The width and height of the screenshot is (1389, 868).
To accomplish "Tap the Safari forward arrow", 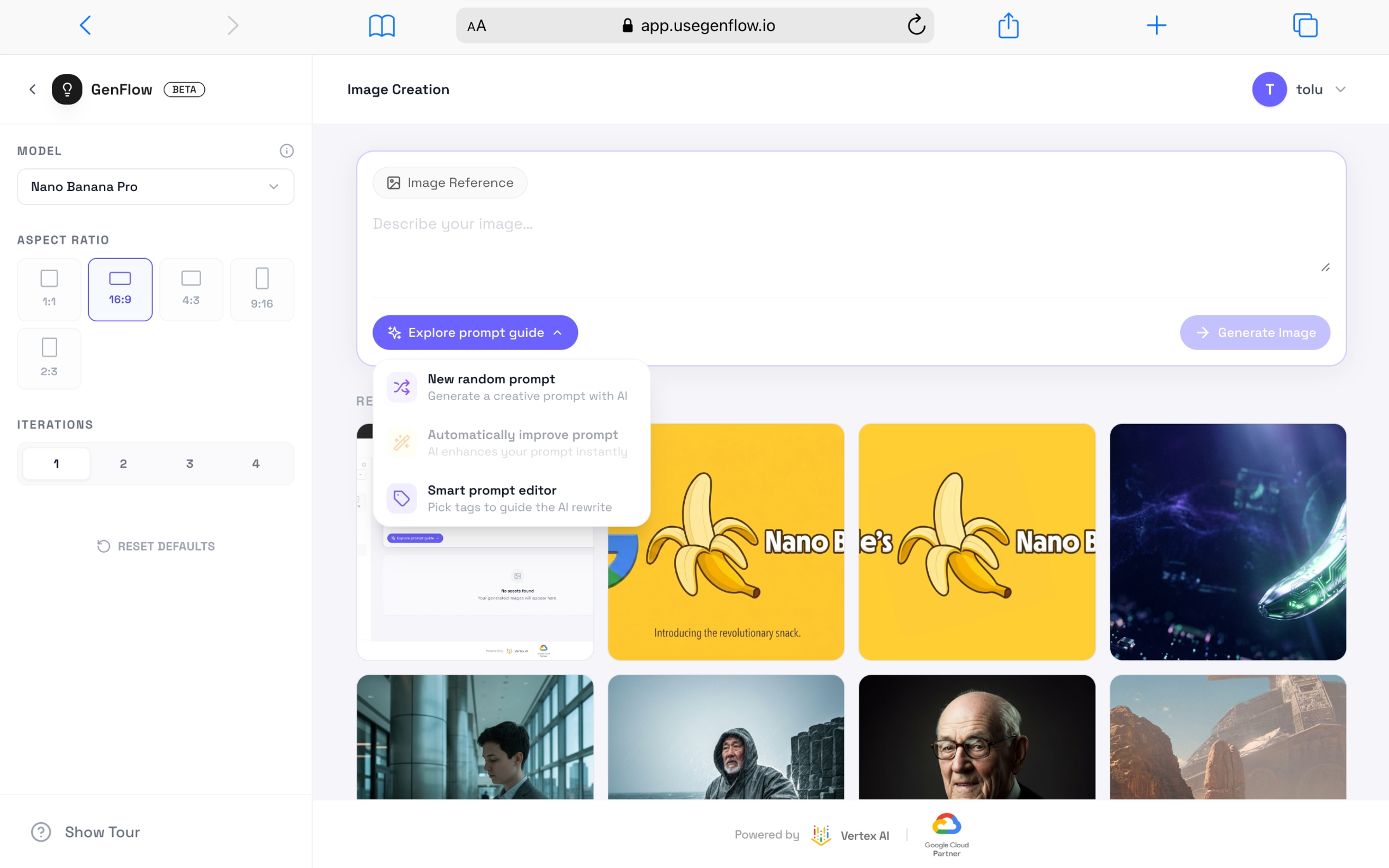I will pyautogui.click(x=233, y=25).
